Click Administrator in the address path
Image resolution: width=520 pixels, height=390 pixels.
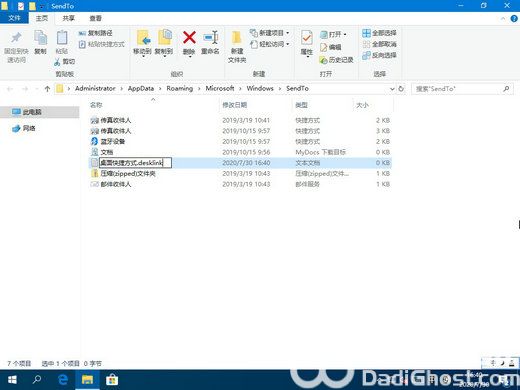[x=95, y=88]
